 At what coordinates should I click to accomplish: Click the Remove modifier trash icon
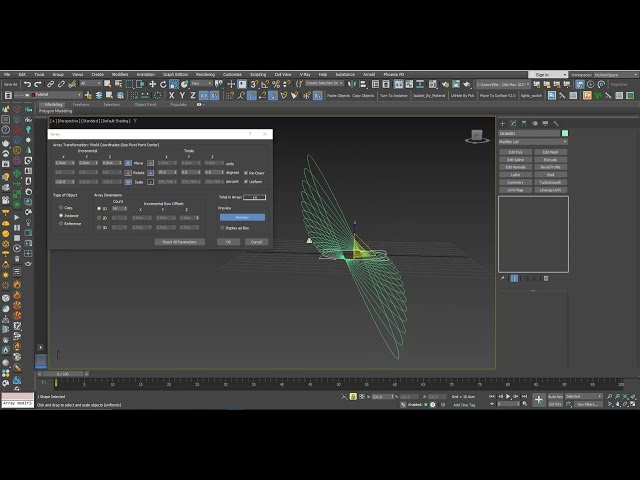click(x=546, y=278)
